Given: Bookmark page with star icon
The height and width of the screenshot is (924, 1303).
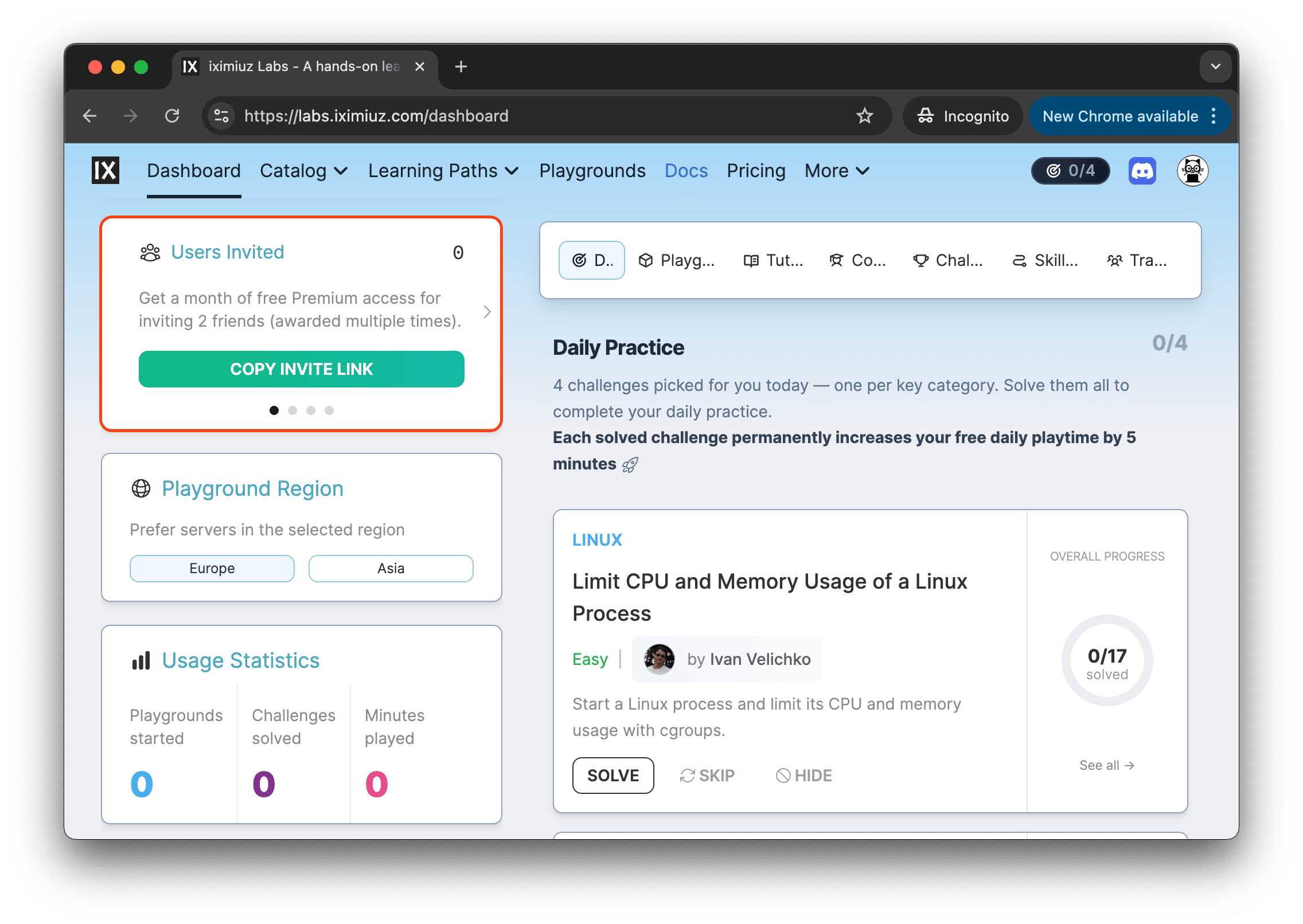Looking at the screenshot, I should pos(864,116).
